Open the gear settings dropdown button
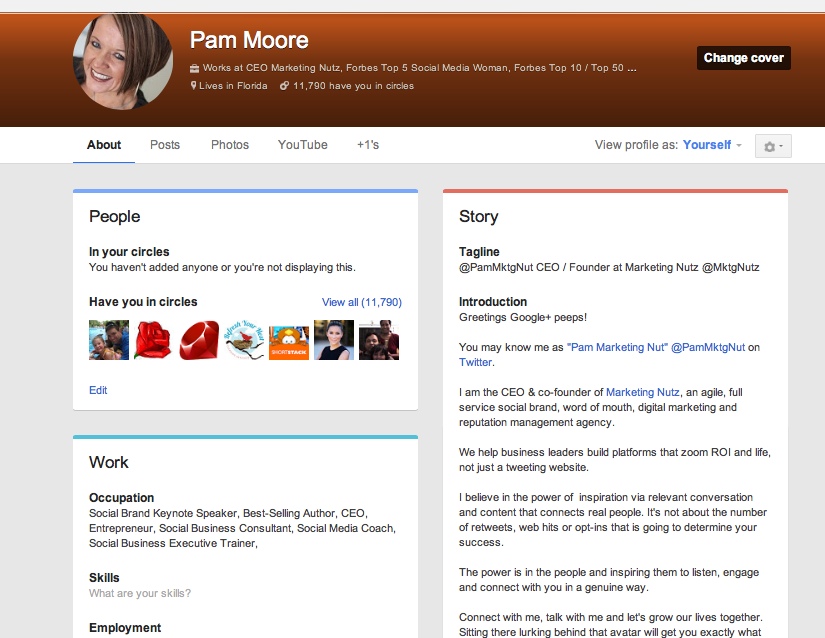825x638 pixels. coord(773,146)
